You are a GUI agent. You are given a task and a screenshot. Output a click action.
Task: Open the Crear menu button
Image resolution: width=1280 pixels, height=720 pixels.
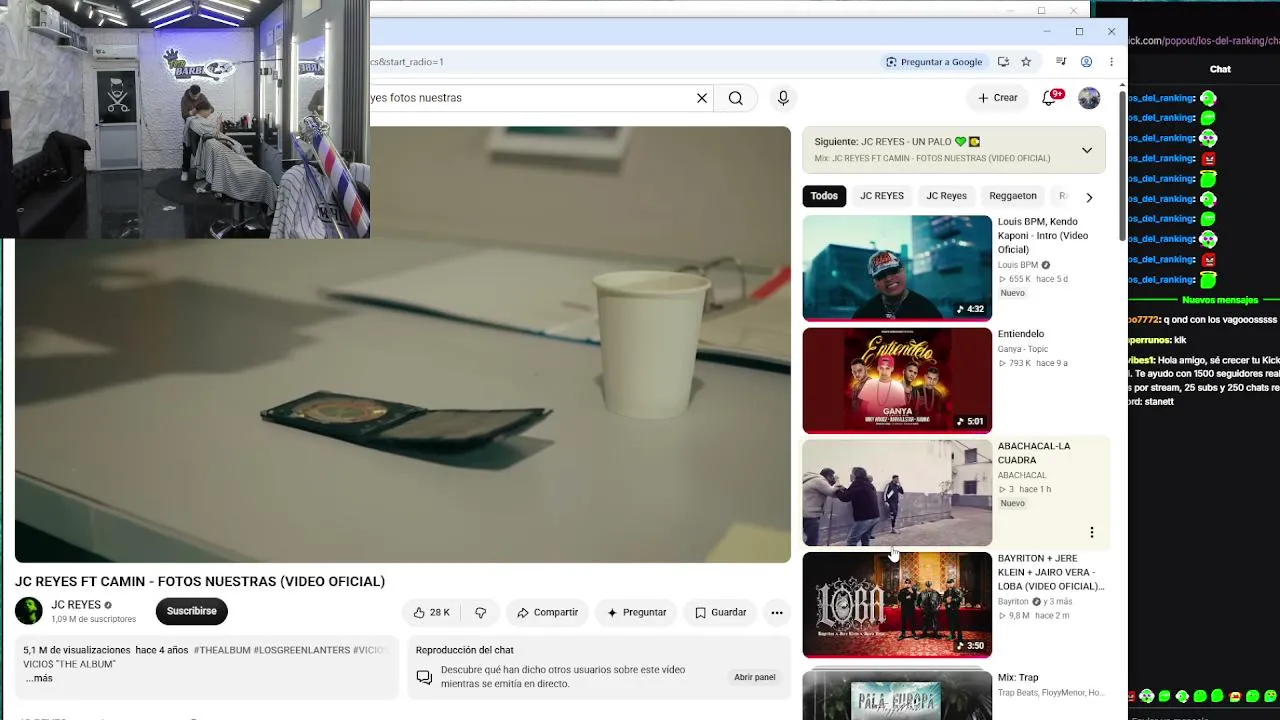click(x=998, y=98)
